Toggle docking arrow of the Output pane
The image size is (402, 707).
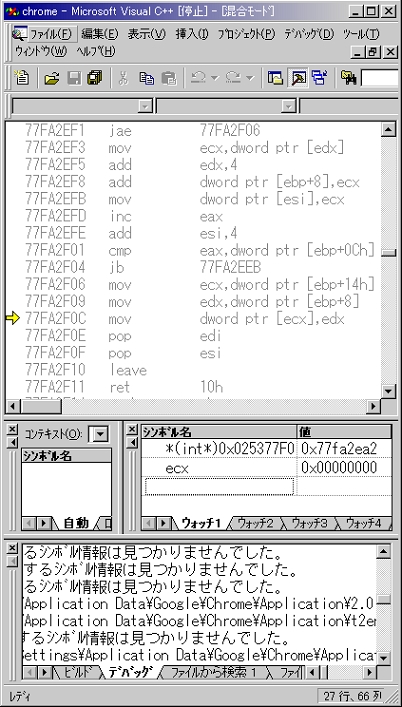pos(13,561)
